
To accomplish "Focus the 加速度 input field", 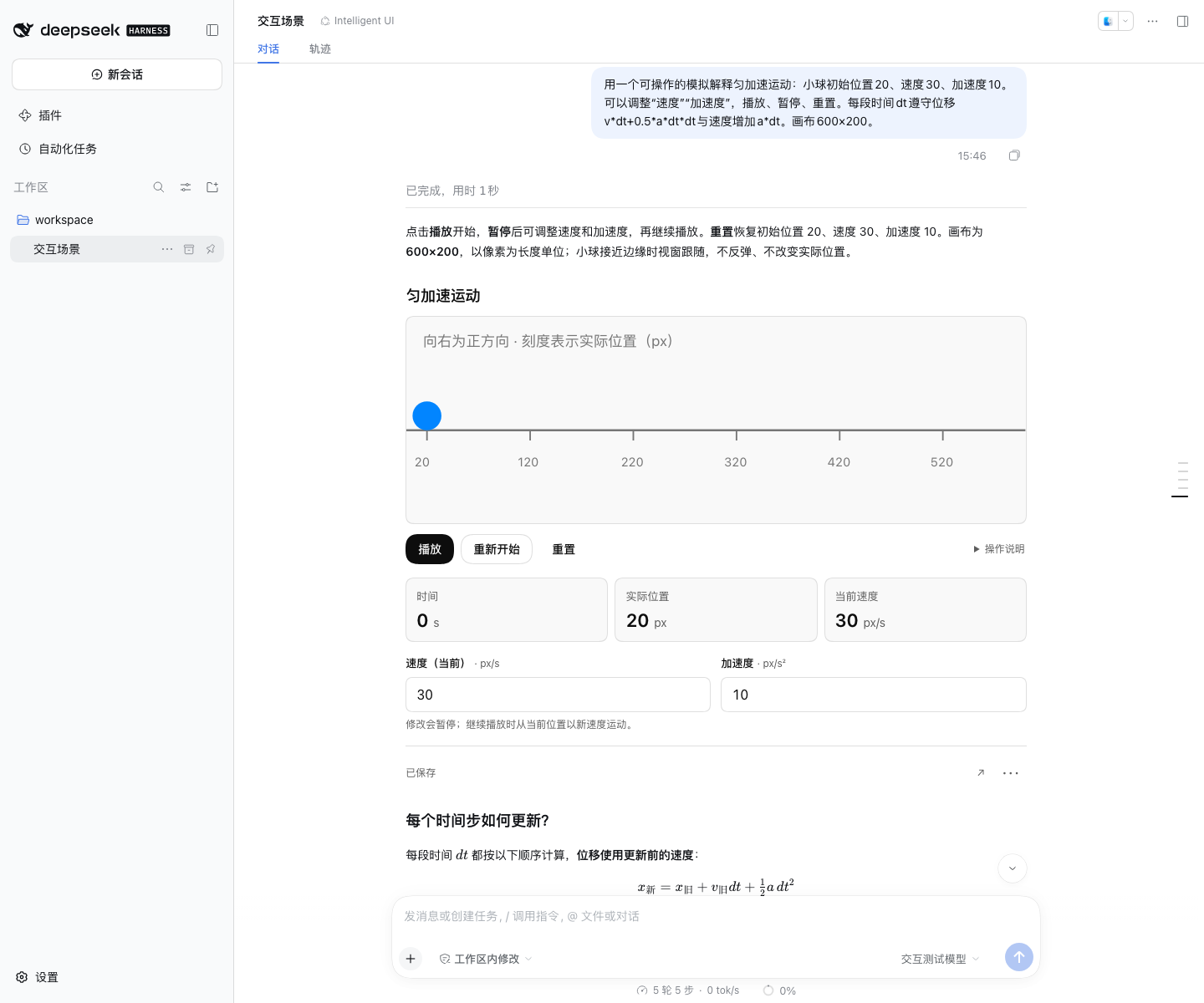I will click(874, 695).
